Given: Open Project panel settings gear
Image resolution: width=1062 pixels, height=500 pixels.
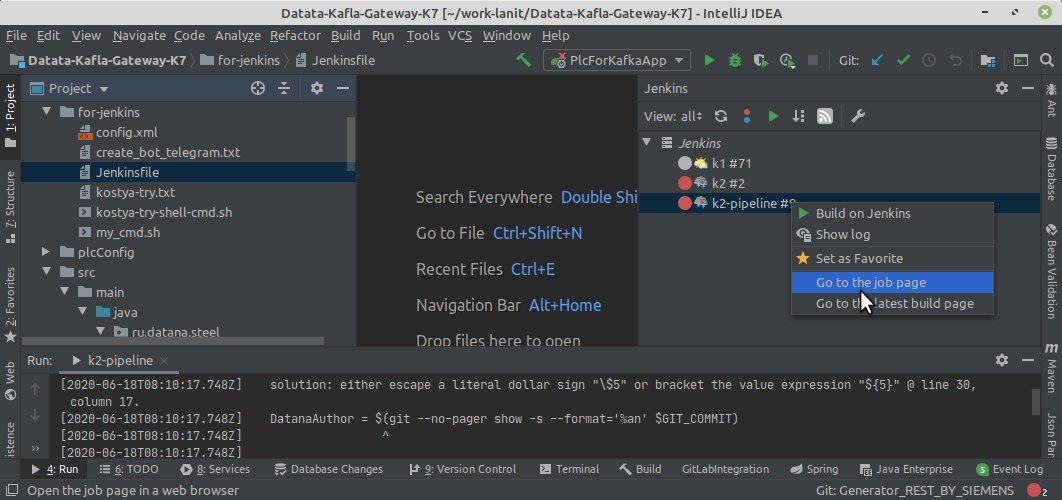Looking at the screenshot, I should pyautogui.click(x=316, y=88).
